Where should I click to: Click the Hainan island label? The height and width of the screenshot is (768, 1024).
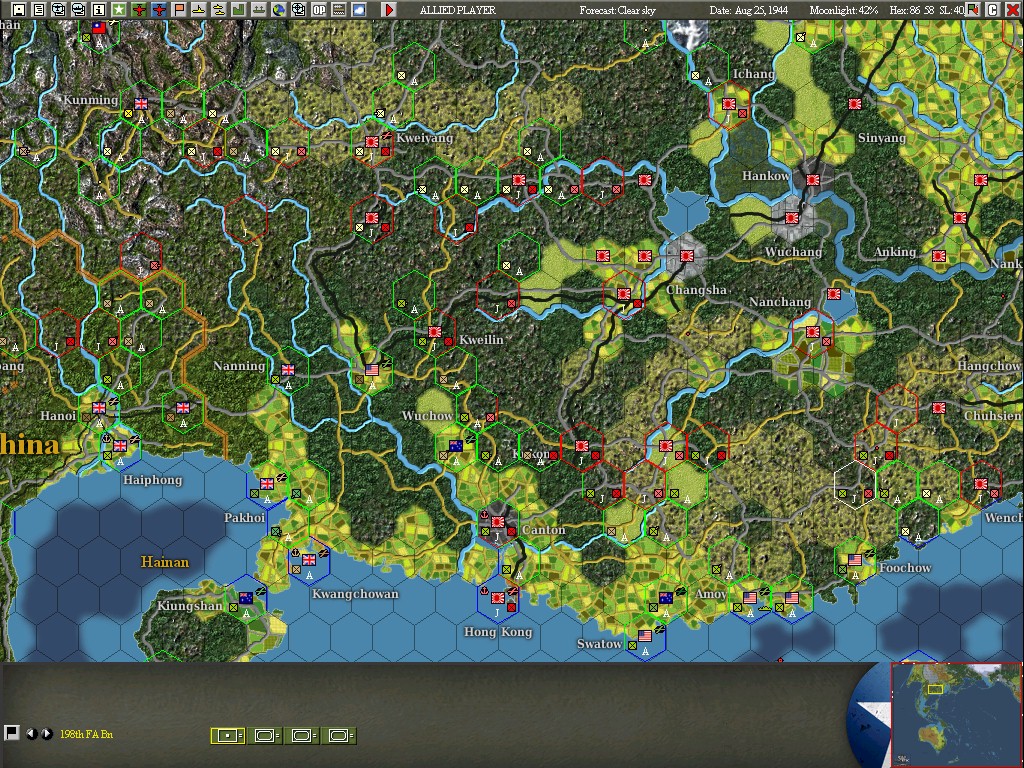click(165, 562)
